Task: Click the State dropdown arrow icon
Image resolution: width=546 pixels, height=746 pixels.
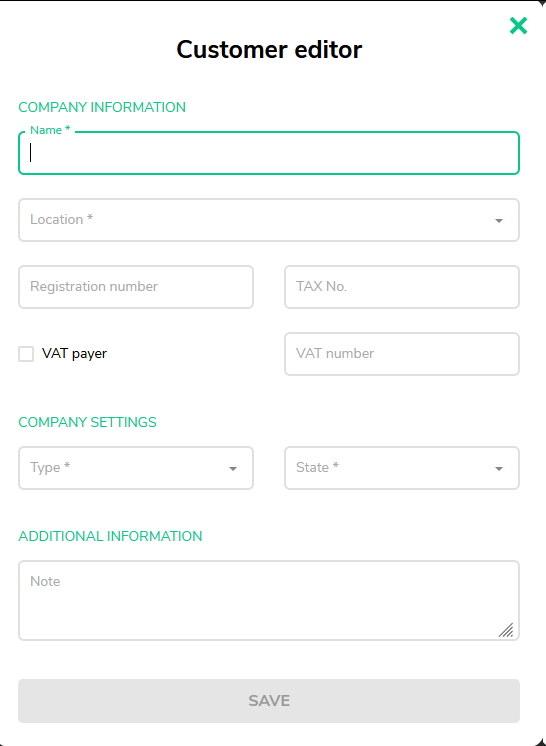Action: 498,469
